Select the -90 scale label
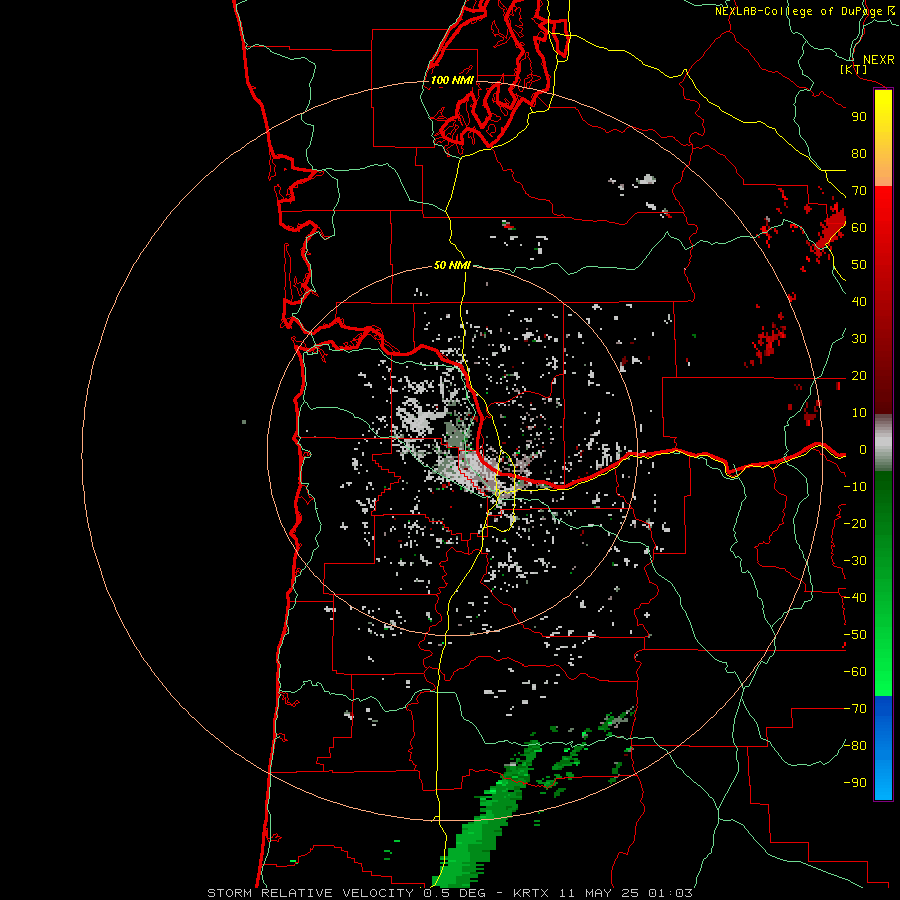 (x=855, y=783)
